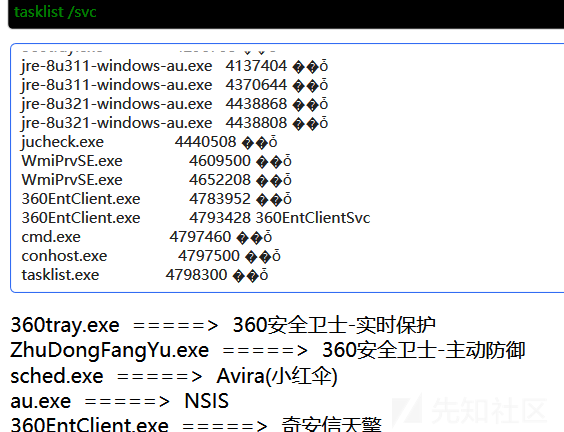This screenshot has height=432, width=564.
Task: Click the cmd.exe process row
Action: [146, 237]
